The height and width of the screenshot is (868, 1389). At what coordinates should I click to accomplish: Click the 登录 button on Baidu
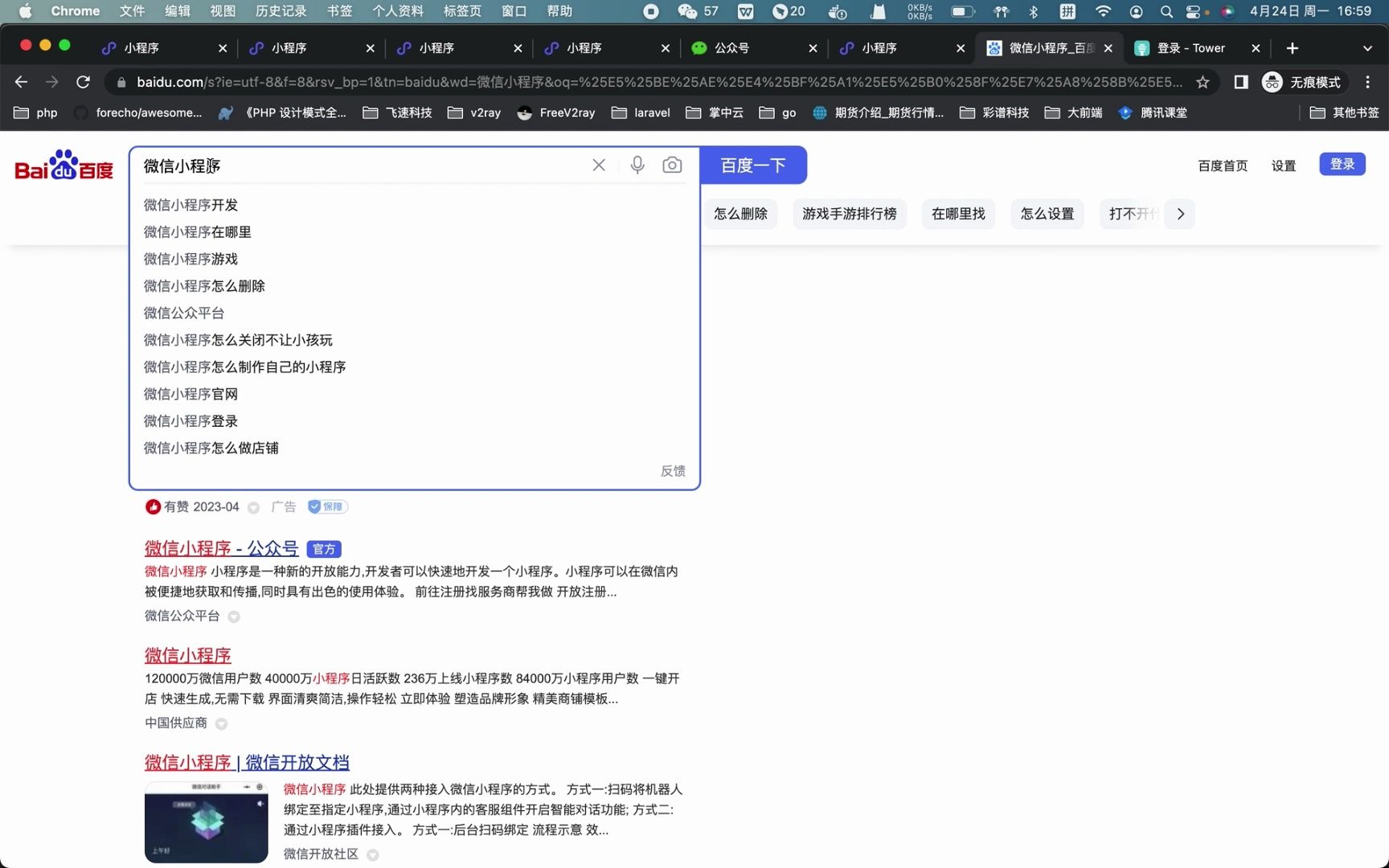[1342, 164]
